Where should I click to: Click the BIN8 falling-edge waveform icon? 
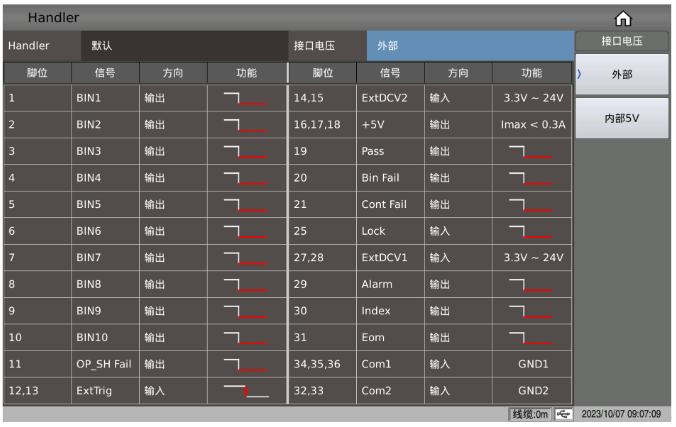pos(245,285)
